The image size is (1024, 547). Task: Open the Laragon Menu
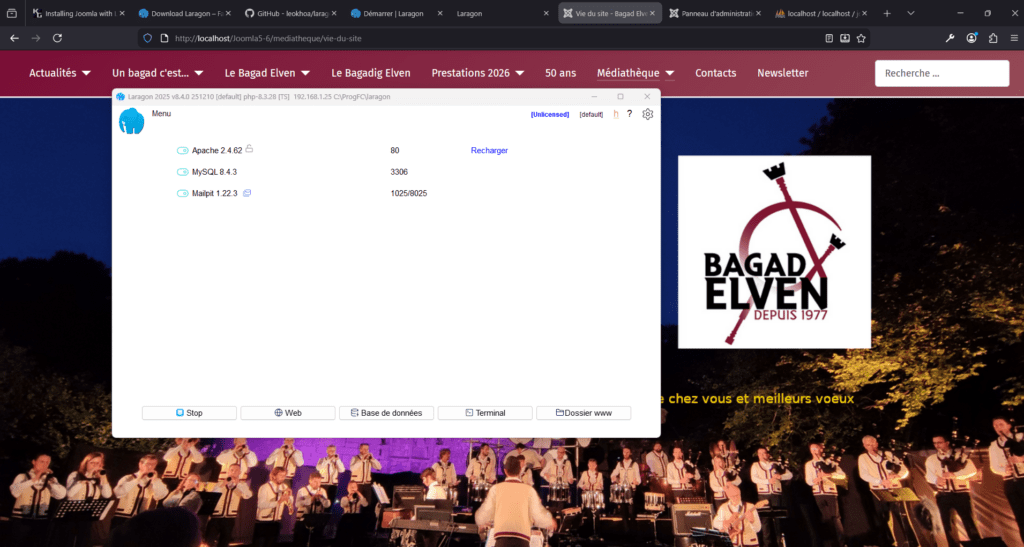pyautogui.click(x=161, y=114)
